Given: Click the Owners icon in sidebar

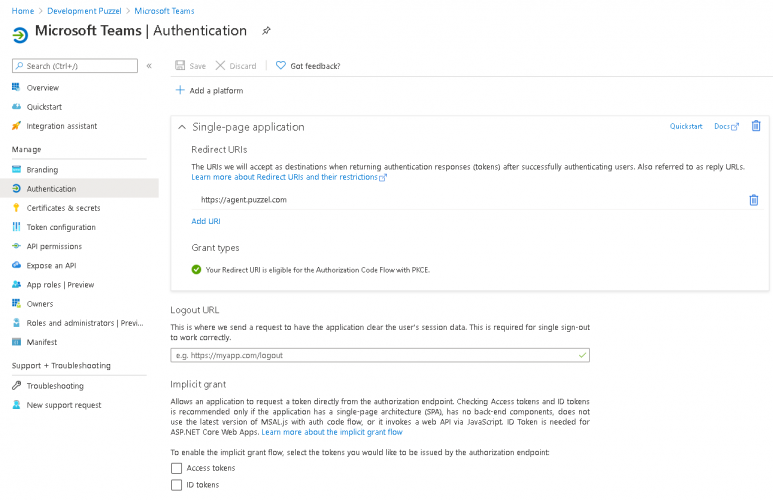Looking at the screenshot, I should 16,303.
